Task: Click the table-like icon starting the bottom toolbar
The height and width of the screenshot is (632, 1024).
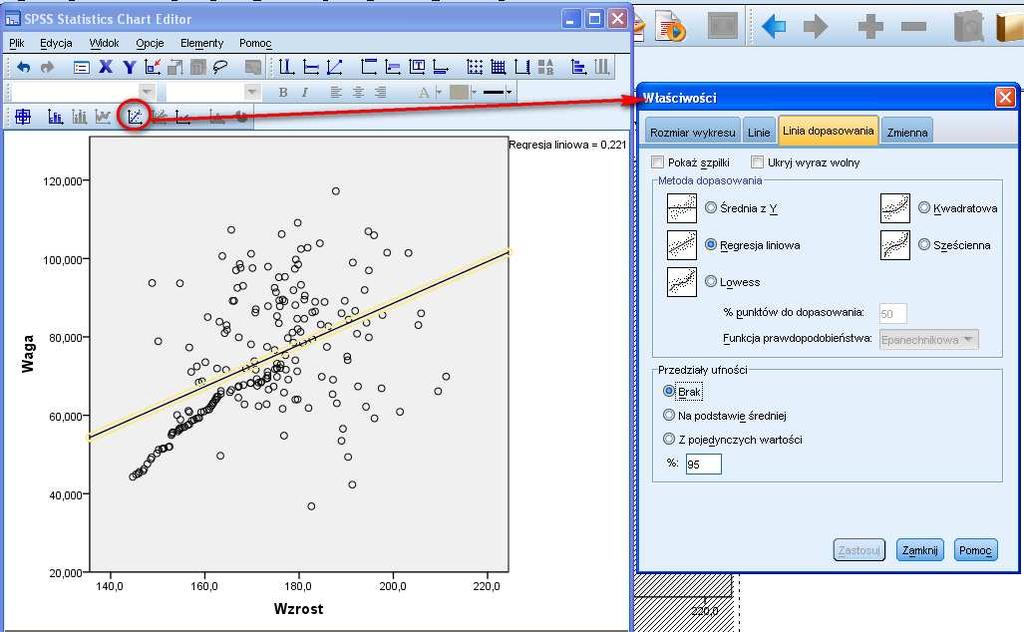Action: 23,117
